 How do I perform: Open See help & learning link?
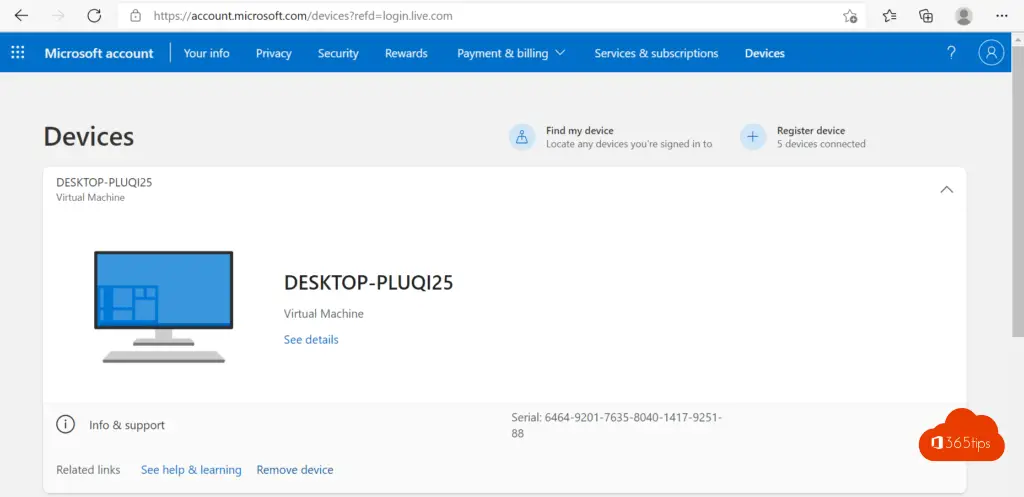point(191,470)
